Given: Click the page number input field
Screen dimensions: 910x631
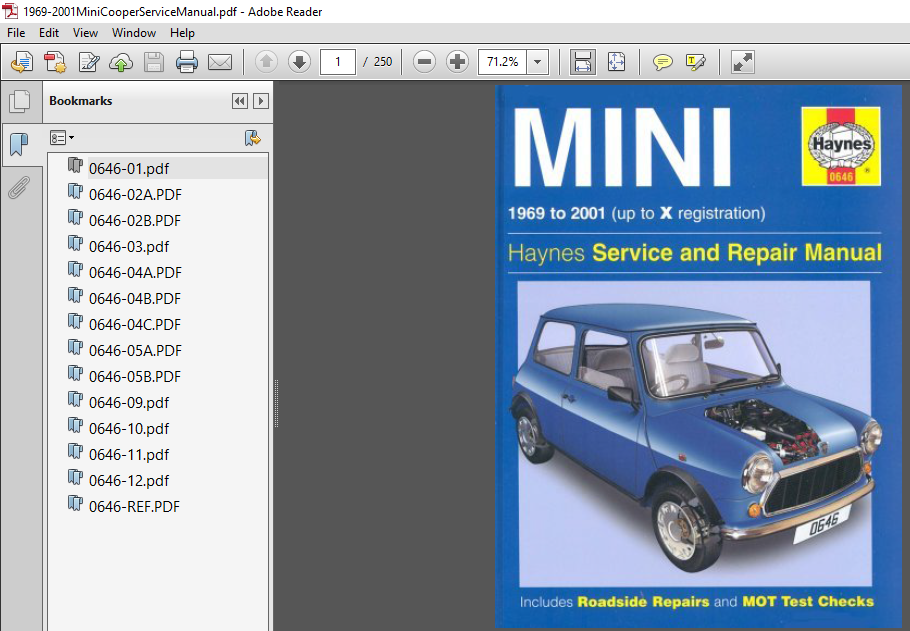Looking at the screenshot, I should pyautogui.click(x=338, y=62).
